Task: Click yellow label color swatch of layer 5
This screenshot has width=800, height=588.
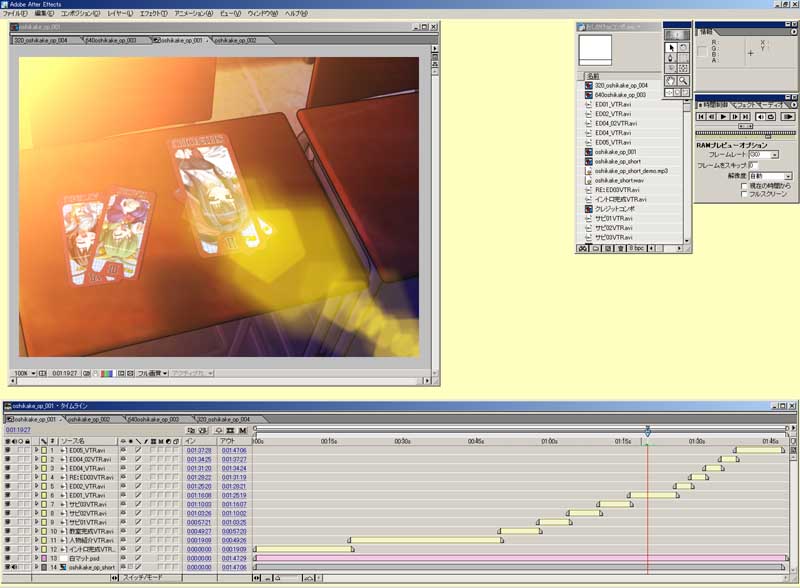Action: point(44,486)
